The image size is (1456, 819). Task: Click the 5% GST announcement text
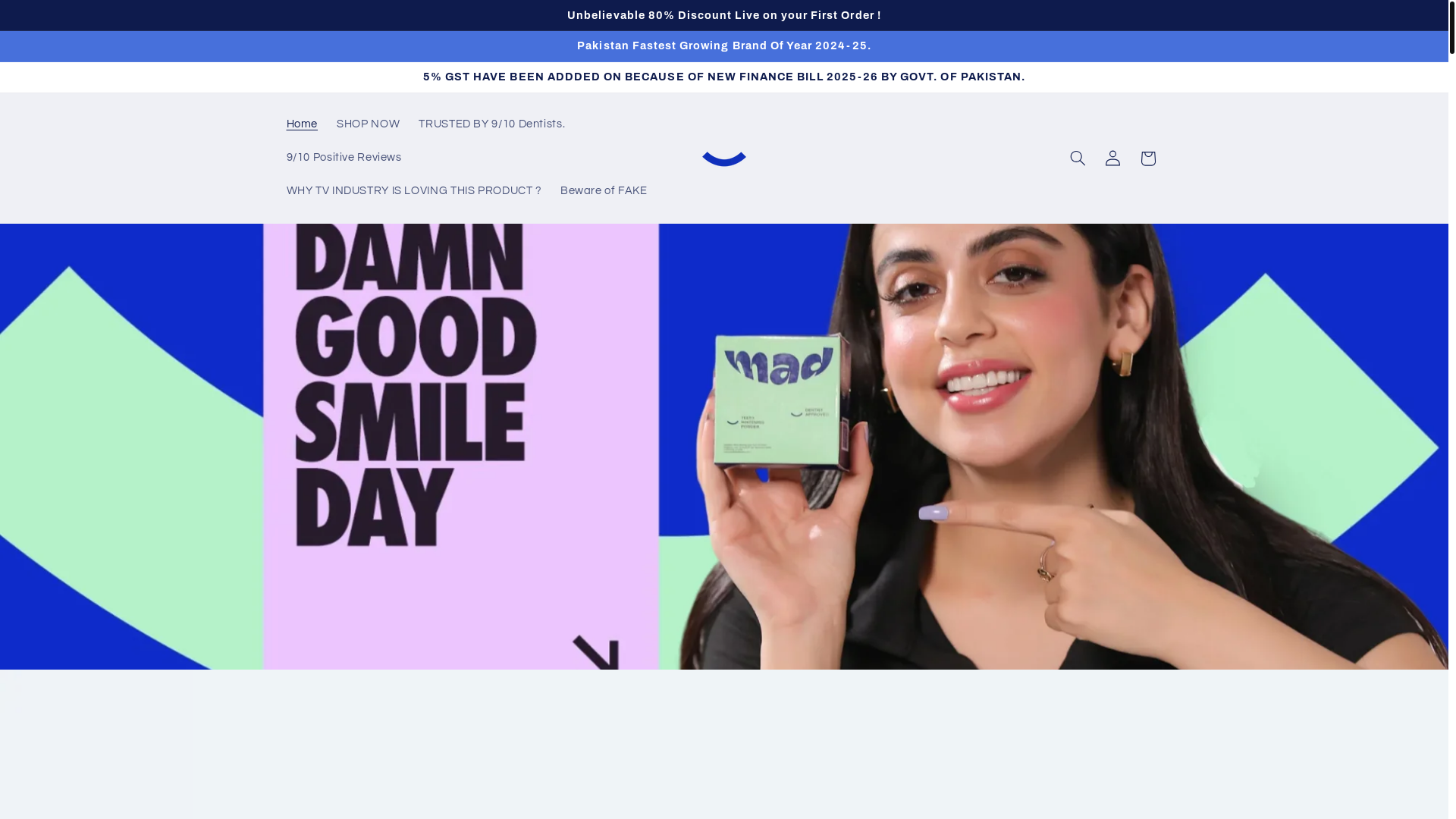(724, 77)
